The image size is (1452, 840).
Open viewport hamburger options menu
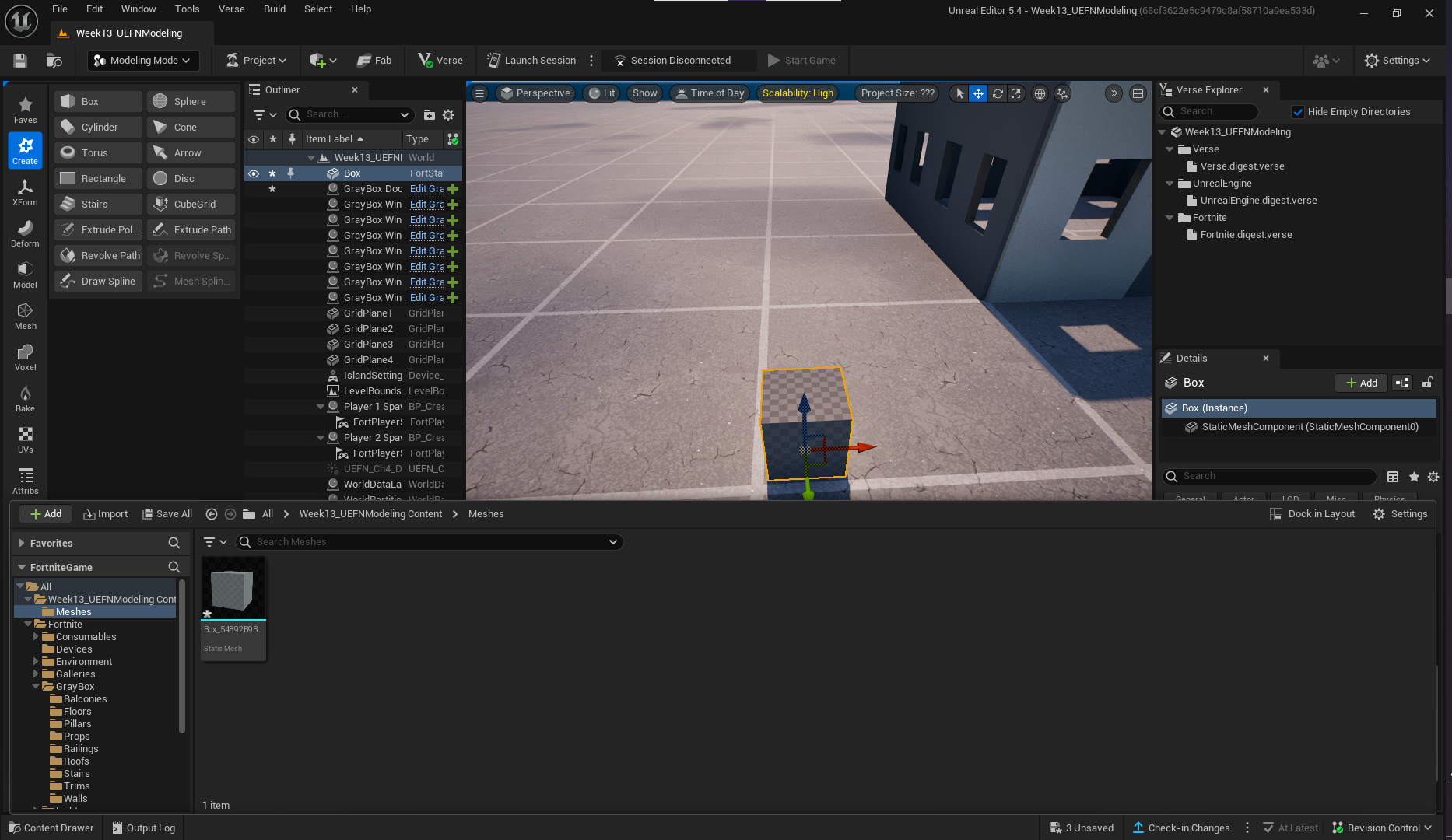[479, 93]
